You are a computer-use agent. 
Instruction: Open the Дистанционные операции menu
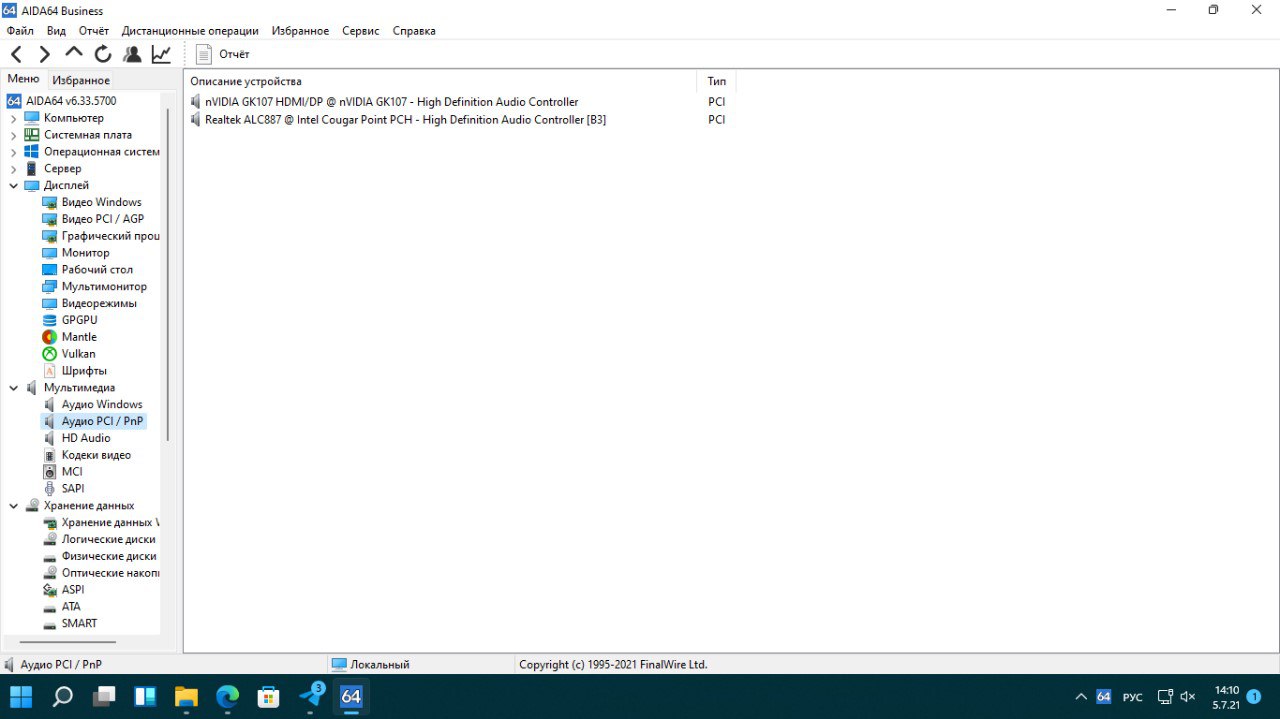point(190,31)
